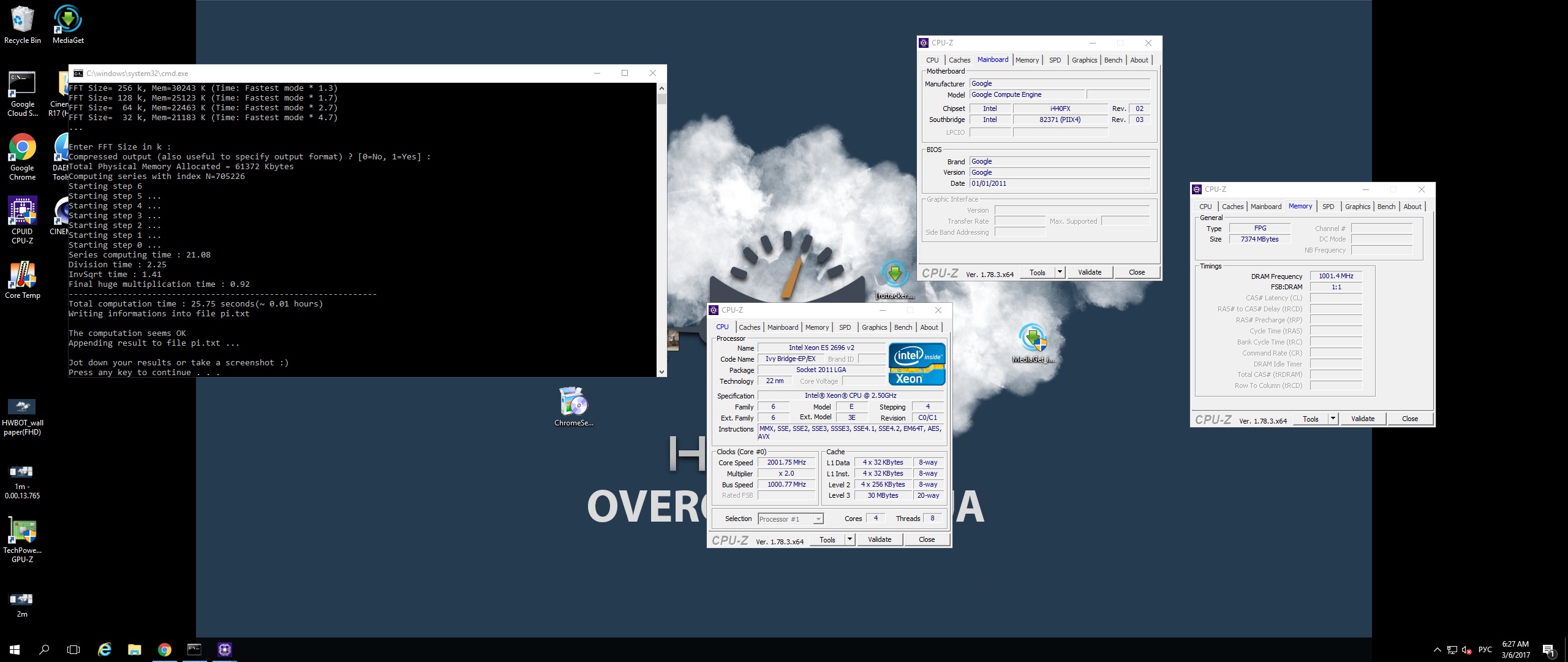Switch to Chrome on the taskbar

click(x=164, y=650)
